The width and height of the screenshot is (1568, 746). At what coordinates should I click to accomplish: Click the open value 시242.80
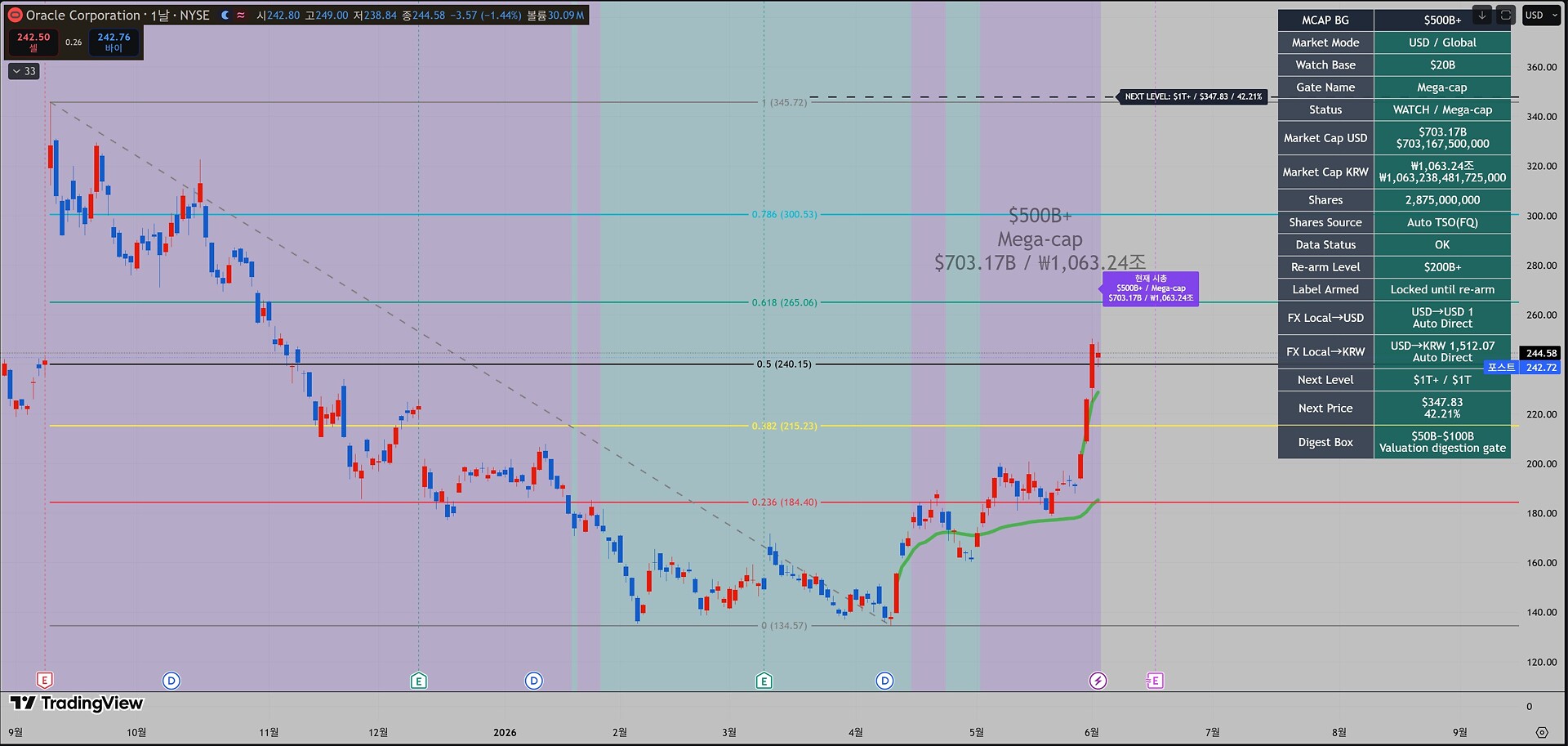[278, 15]
